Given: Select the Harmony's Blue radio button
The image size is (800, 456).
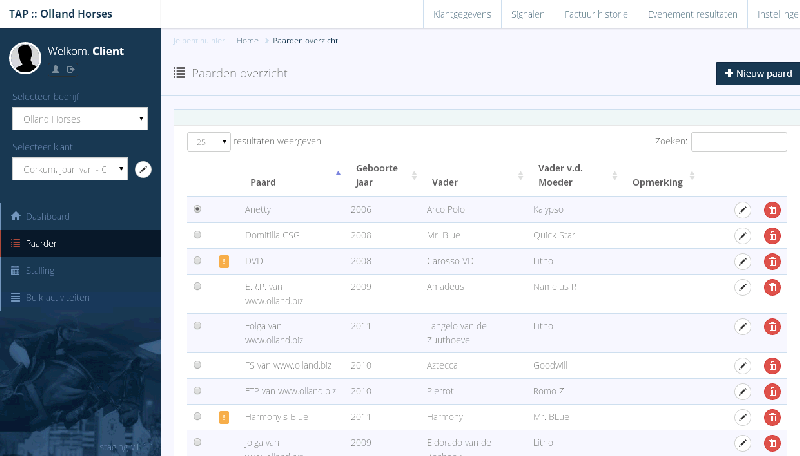Looking at the screenshot, I should coord(197,416).
